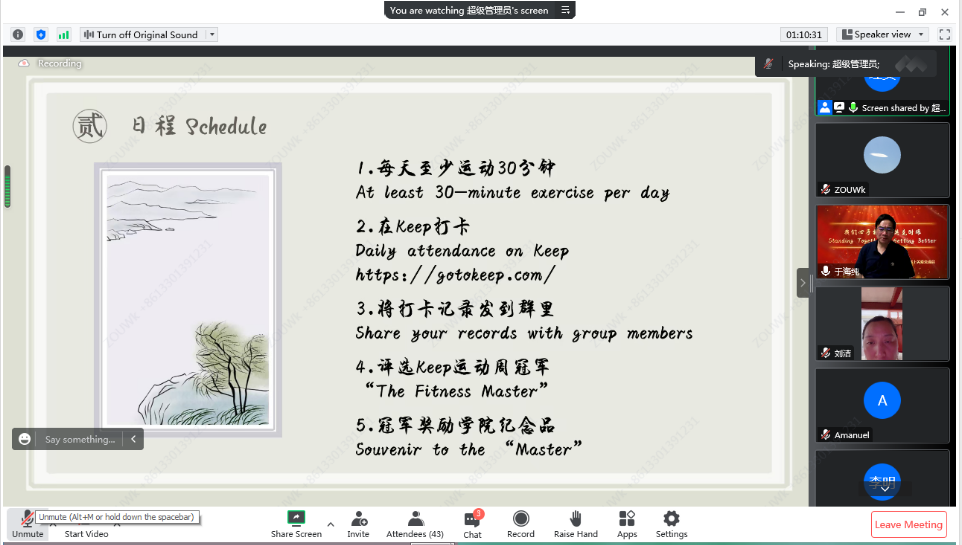Click Screen shared by label tile

[x=882, y=107]
